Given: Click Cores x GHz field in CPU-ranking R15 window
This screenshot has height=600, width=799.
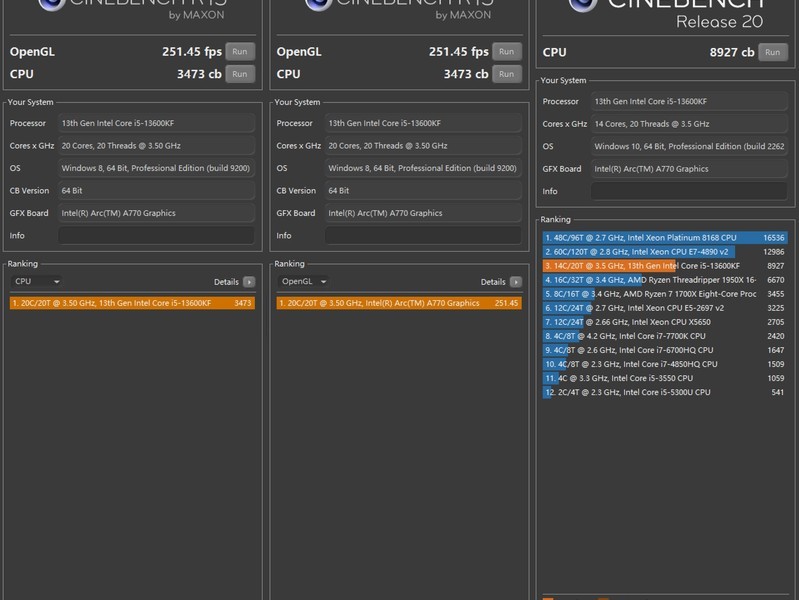Looking at the screenshot, I should pyautogui.click(x=156, y=146).
